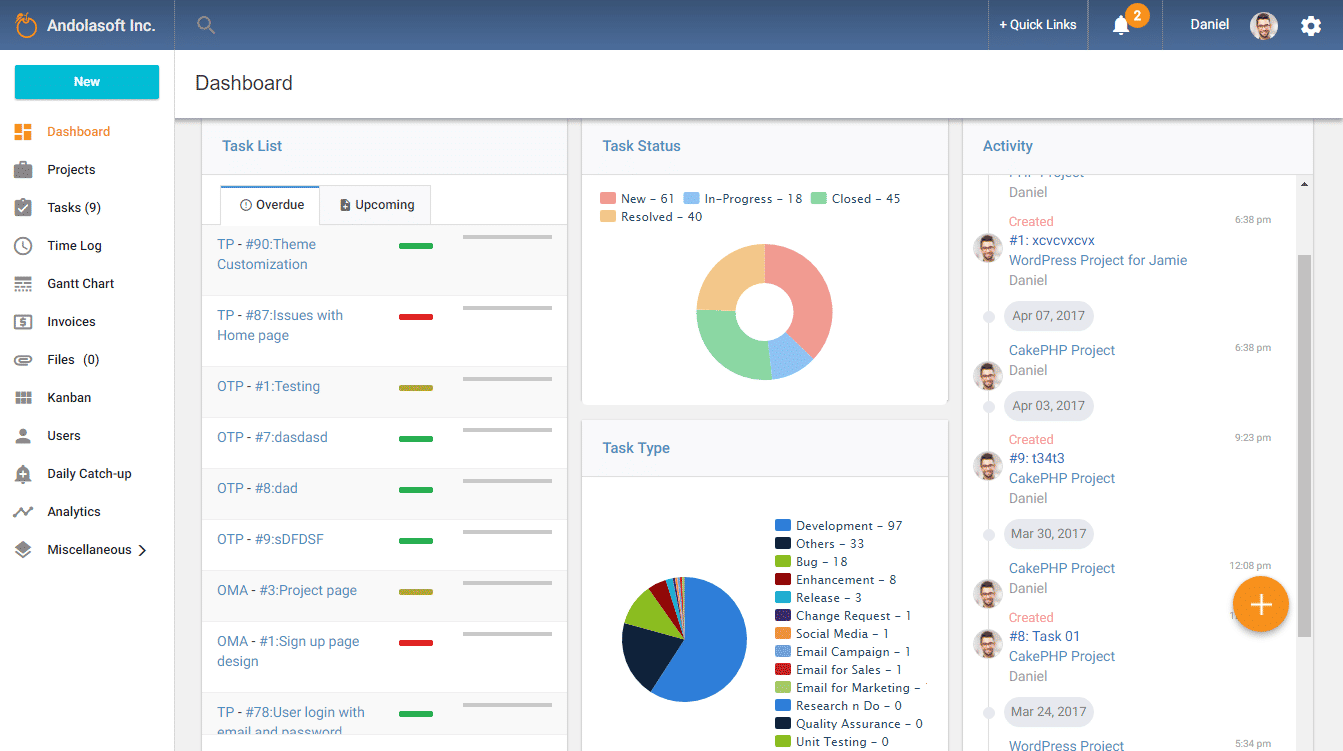Click the Apr 03, 2017 date label
1343x751 pixels.
pyautogui.click(x=1048, y=406)
